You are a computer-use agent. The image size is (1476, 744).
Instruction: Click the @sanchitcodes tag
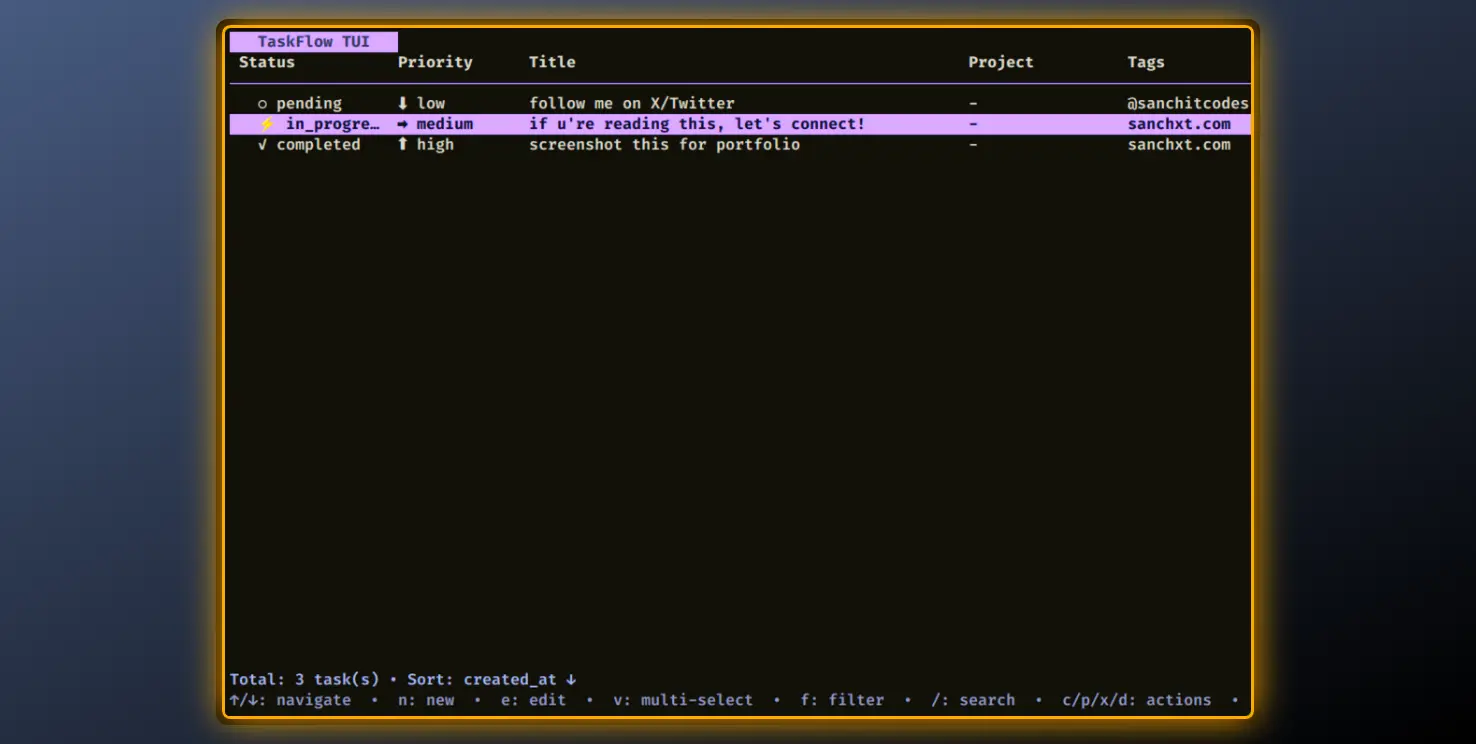(x=1186, y=103)
